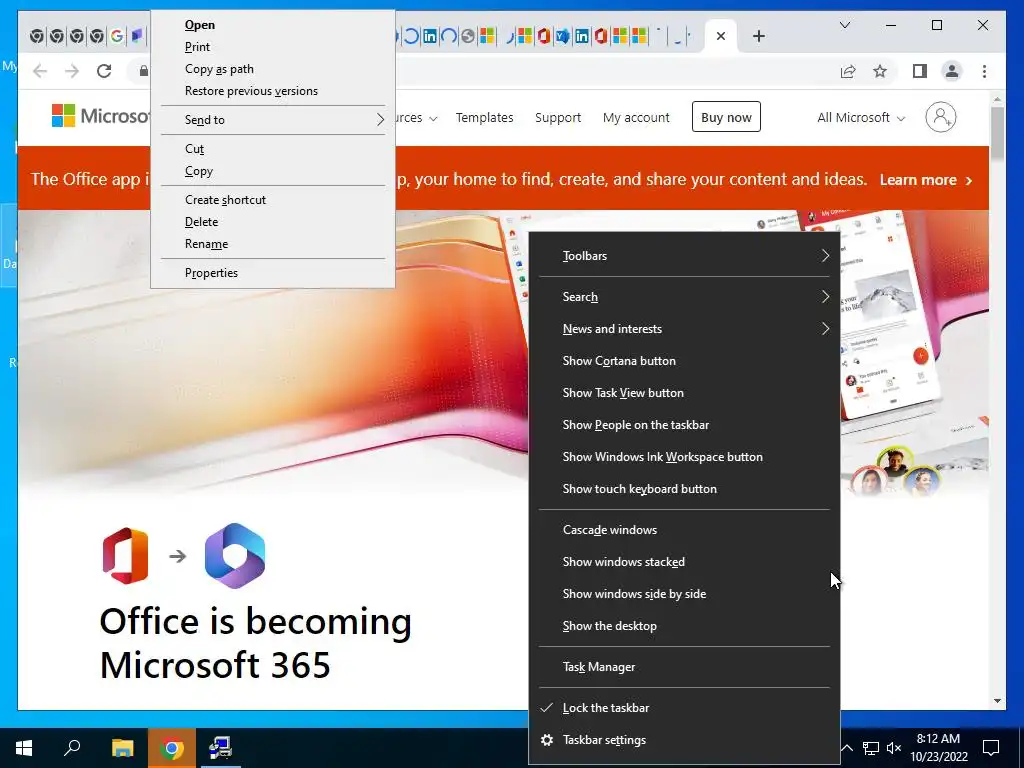Uncheck Lock the taskbar
The height and width of the screenshot is (768, 1024).
click(684, 709)
